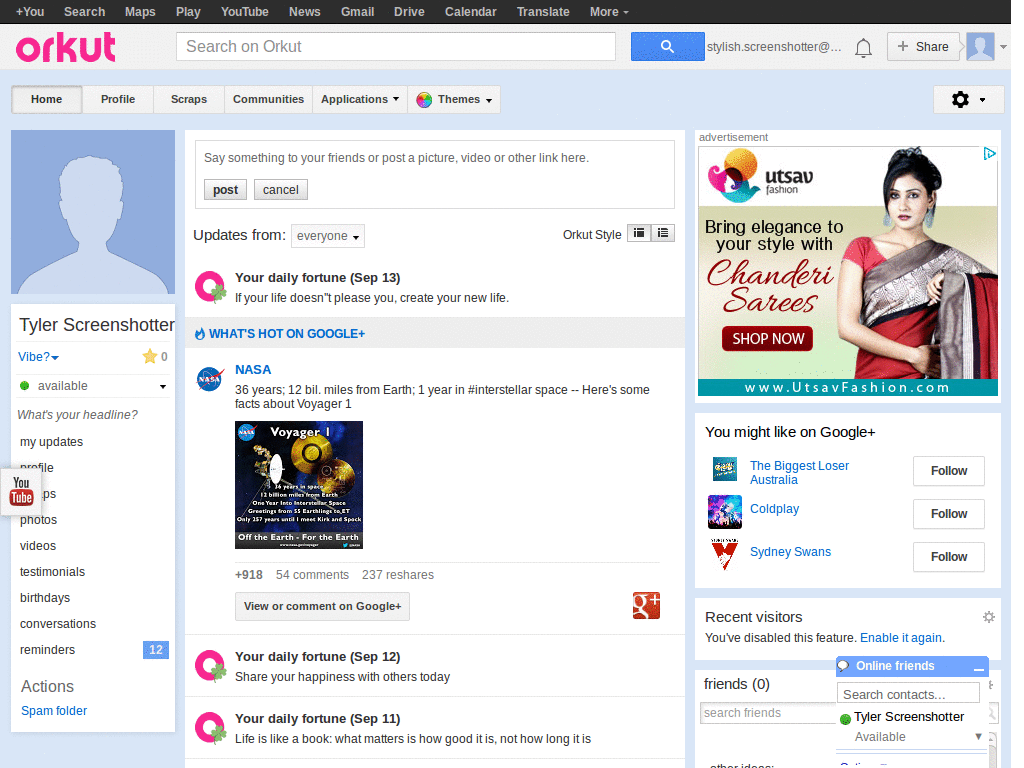Viewport: 1024px width, 768px height.
Task: Click the Sep 12 fortune flower icon
Action: point(210,666)
